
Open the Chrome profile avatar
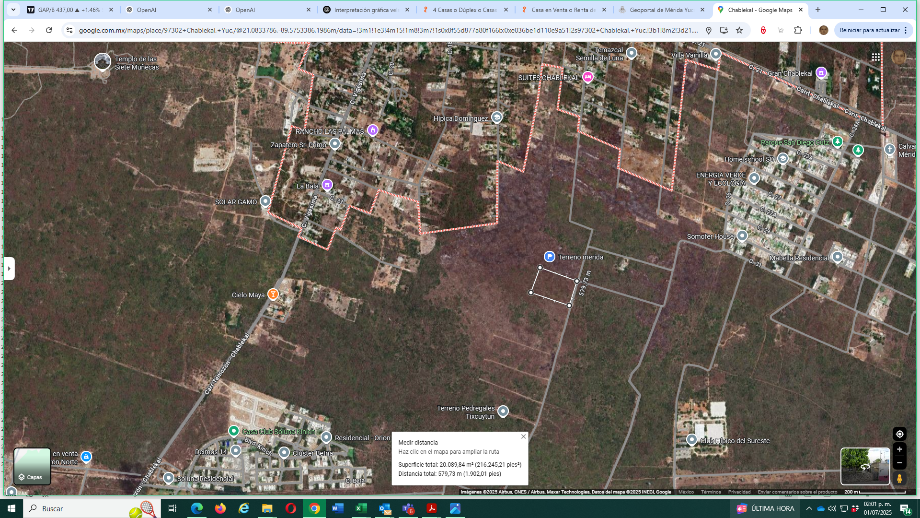pyautogui.click(x=823, y=30)
